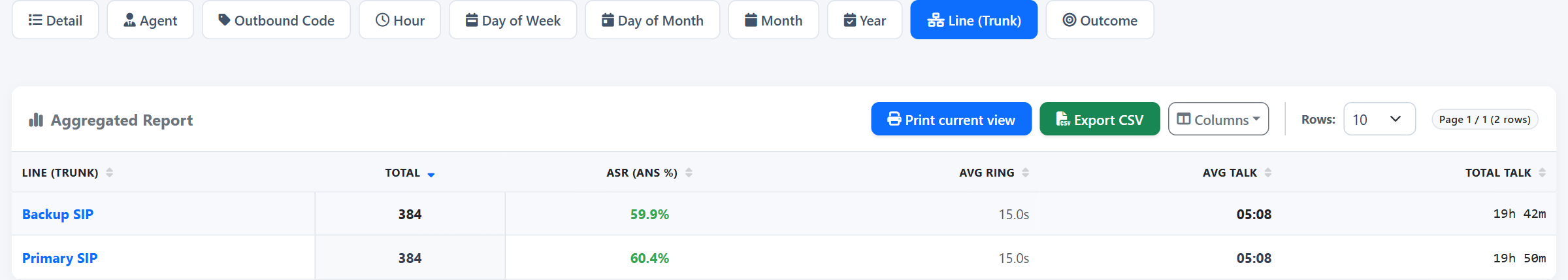Click the 19h 50m total talk cell

1520,258
